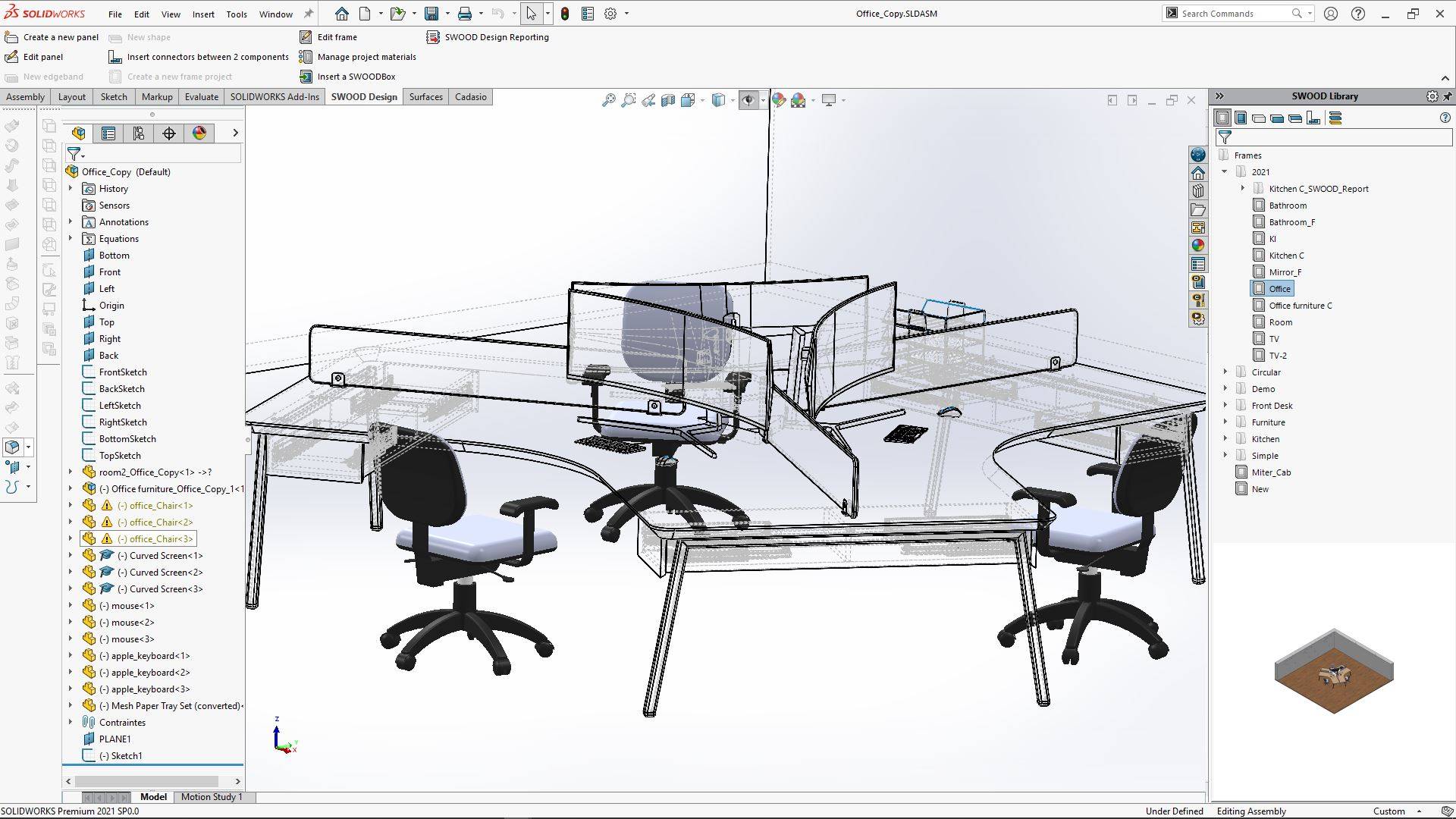1456x819 pixels.
Task: Expand the Annotations tree node
Action: [x=71, y=221]
